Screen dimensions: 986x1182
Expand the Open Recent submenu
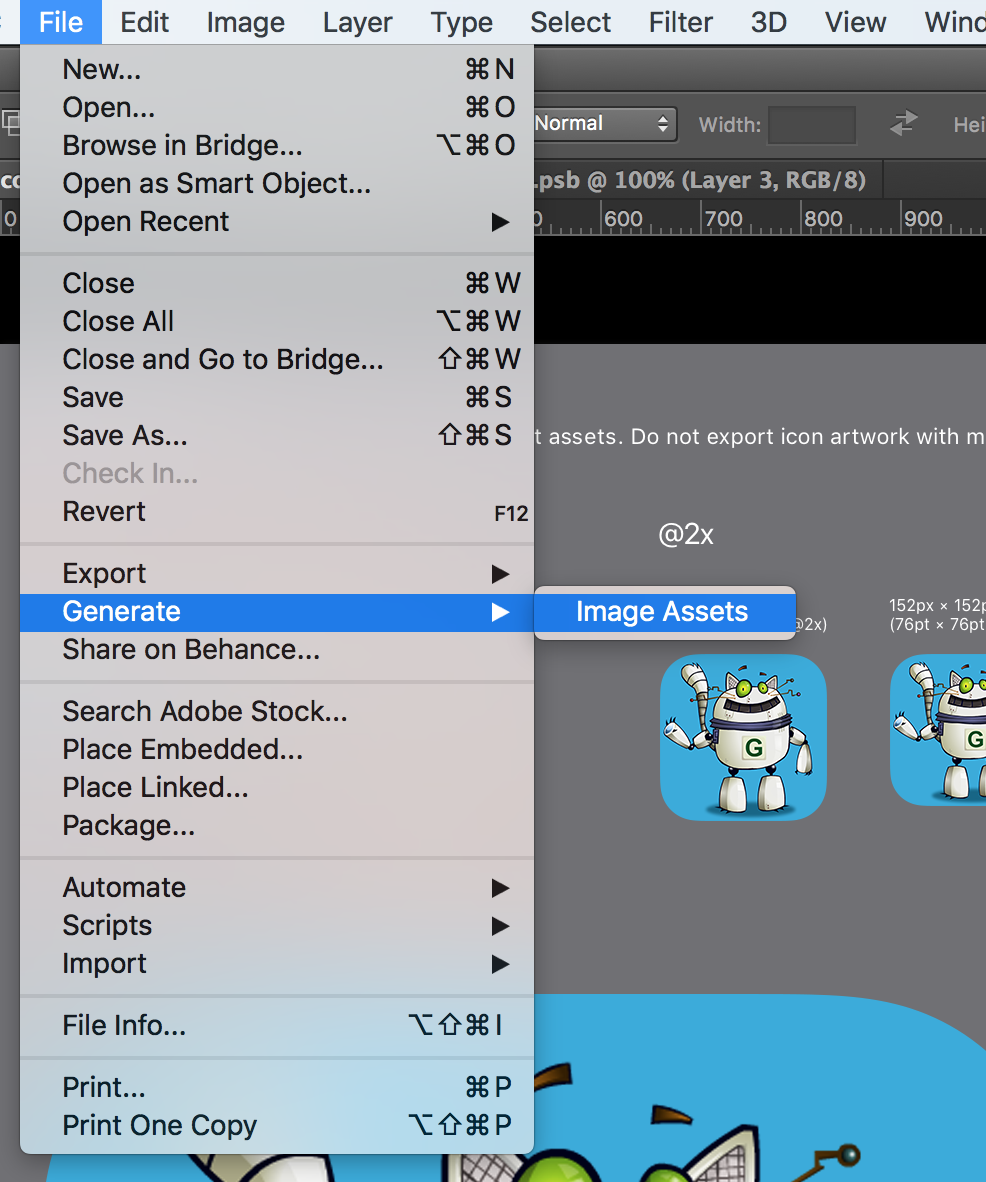click(x=277, y=222)
